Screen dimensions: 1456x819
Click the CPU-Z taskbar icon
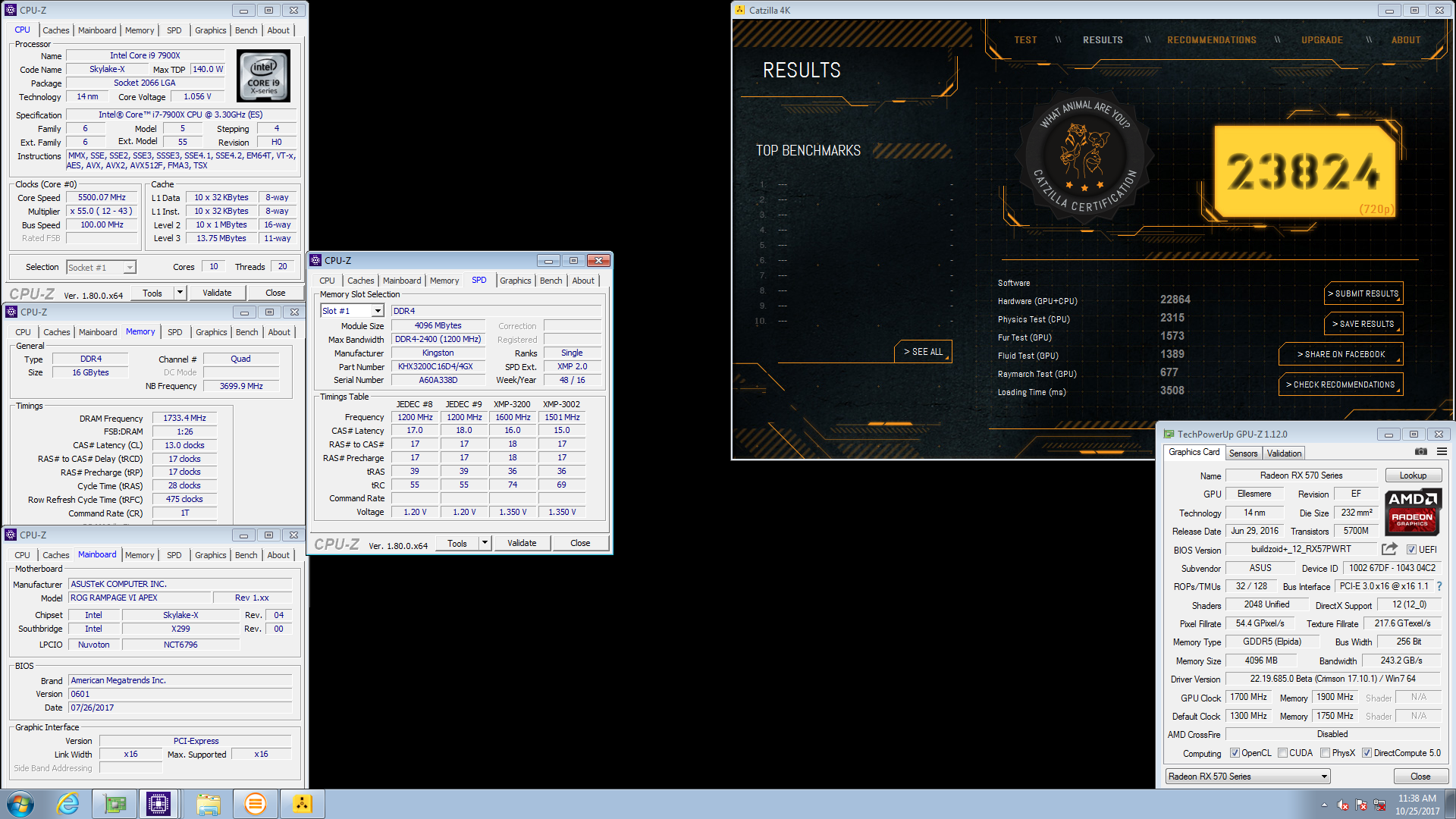pos(158,804)
